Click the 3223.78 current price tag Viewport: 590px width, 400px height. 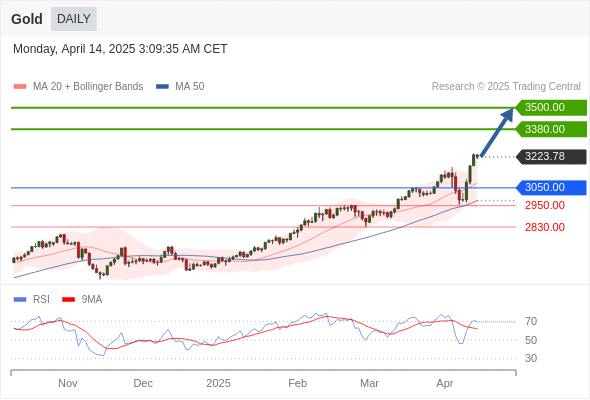(x=551, y=157)
